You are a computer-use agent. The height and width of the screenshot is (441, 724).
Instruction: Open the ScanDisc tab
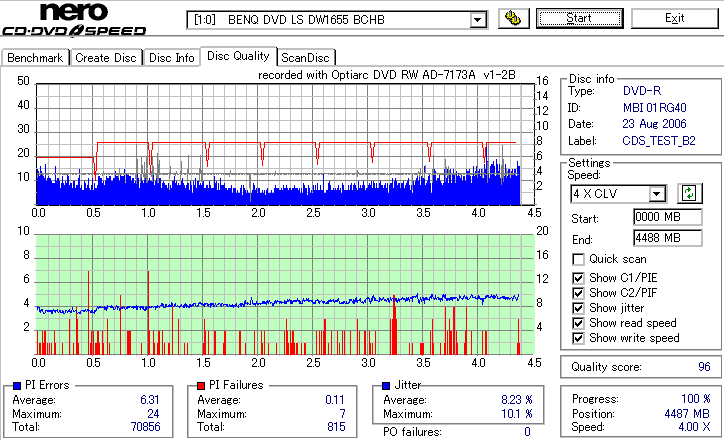[305, 58]
